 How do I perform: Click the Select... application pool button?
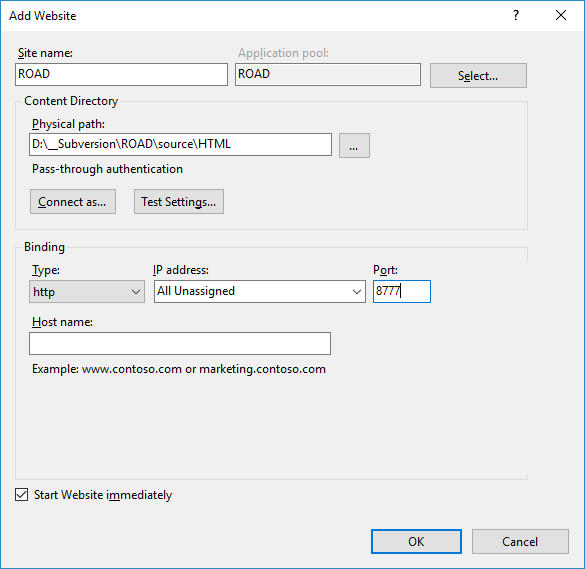click(x=478, y=75)
